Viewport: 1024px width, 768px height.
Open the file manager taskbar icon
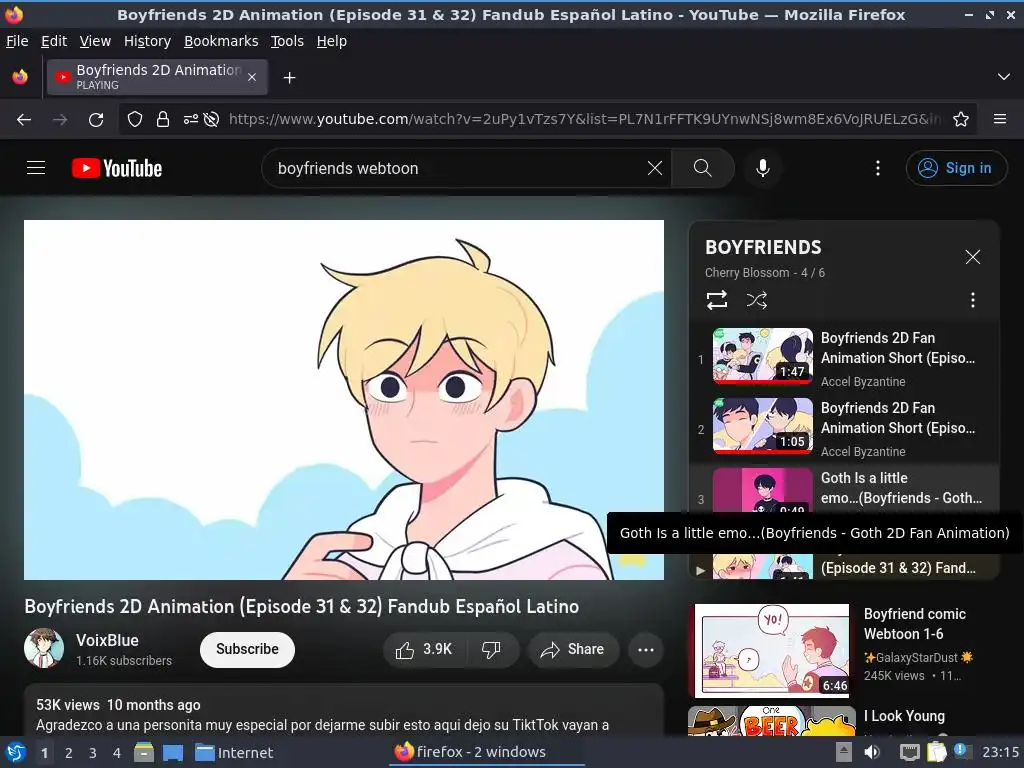[144, 752]
